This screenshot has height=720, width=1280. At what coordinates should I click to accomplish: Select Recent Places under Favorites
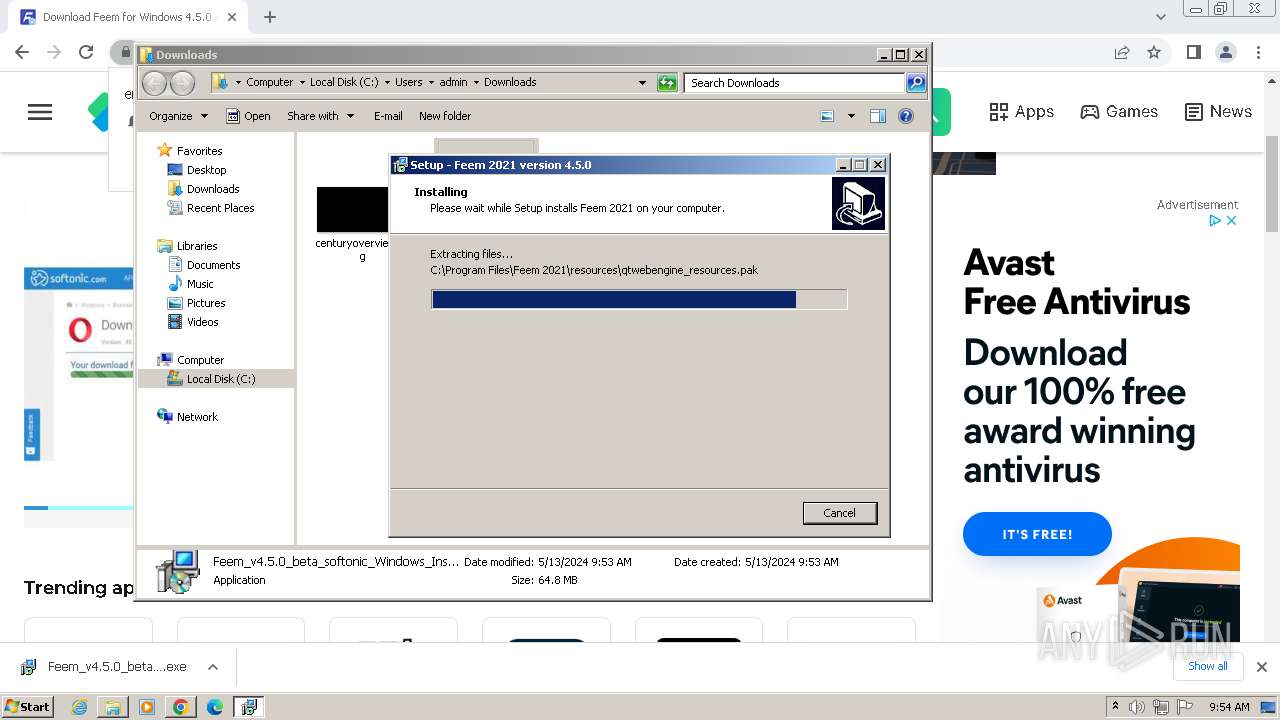pyautogui.click(x=220, y=208)
